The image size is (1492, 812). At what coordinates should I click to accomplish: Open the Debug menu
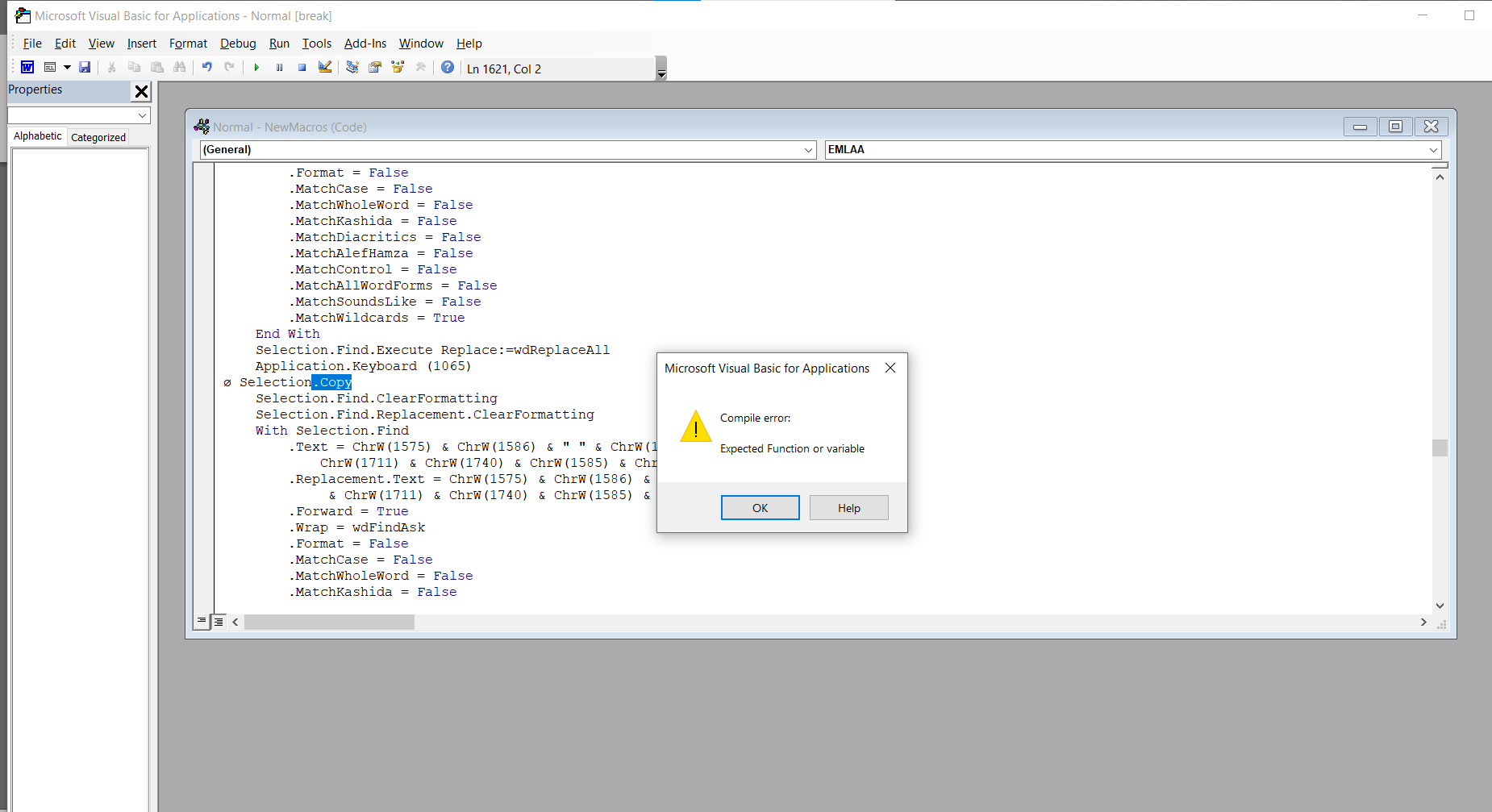point(238,44)
